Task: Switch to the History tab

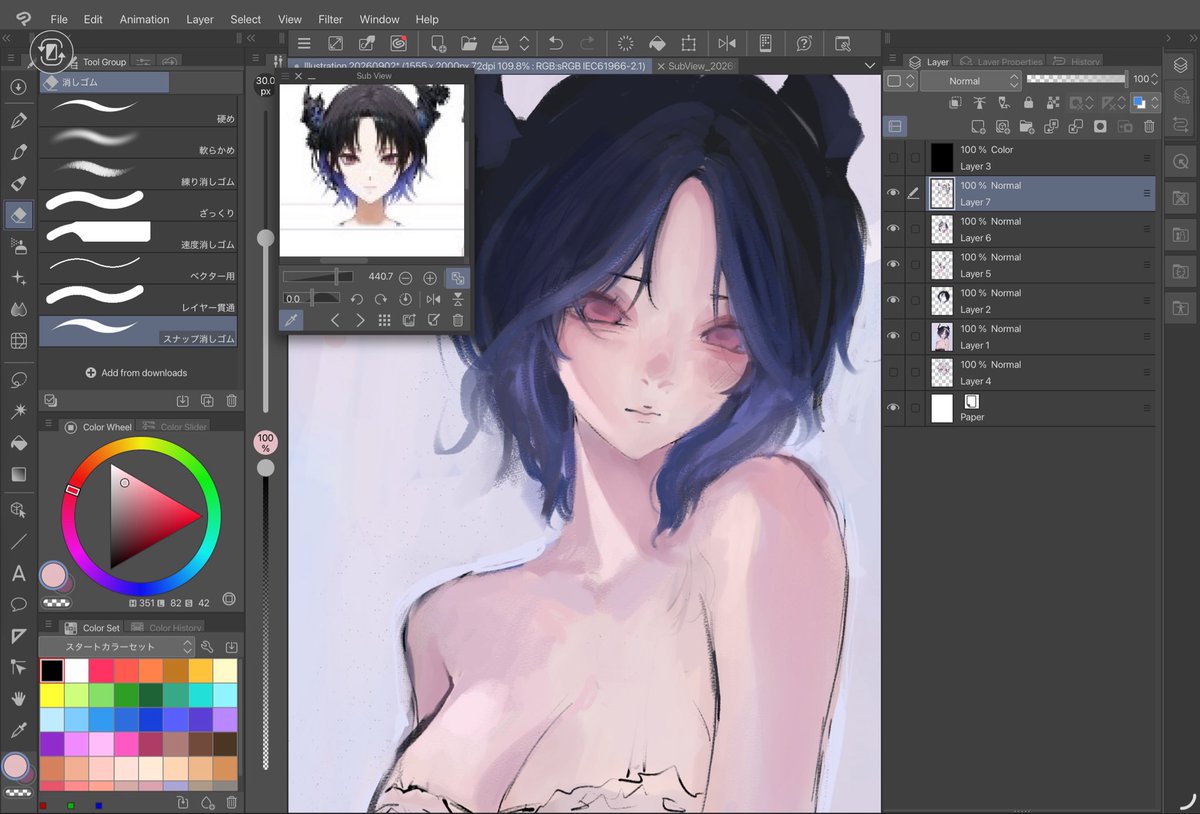Action: click(x=1075, y=62)
